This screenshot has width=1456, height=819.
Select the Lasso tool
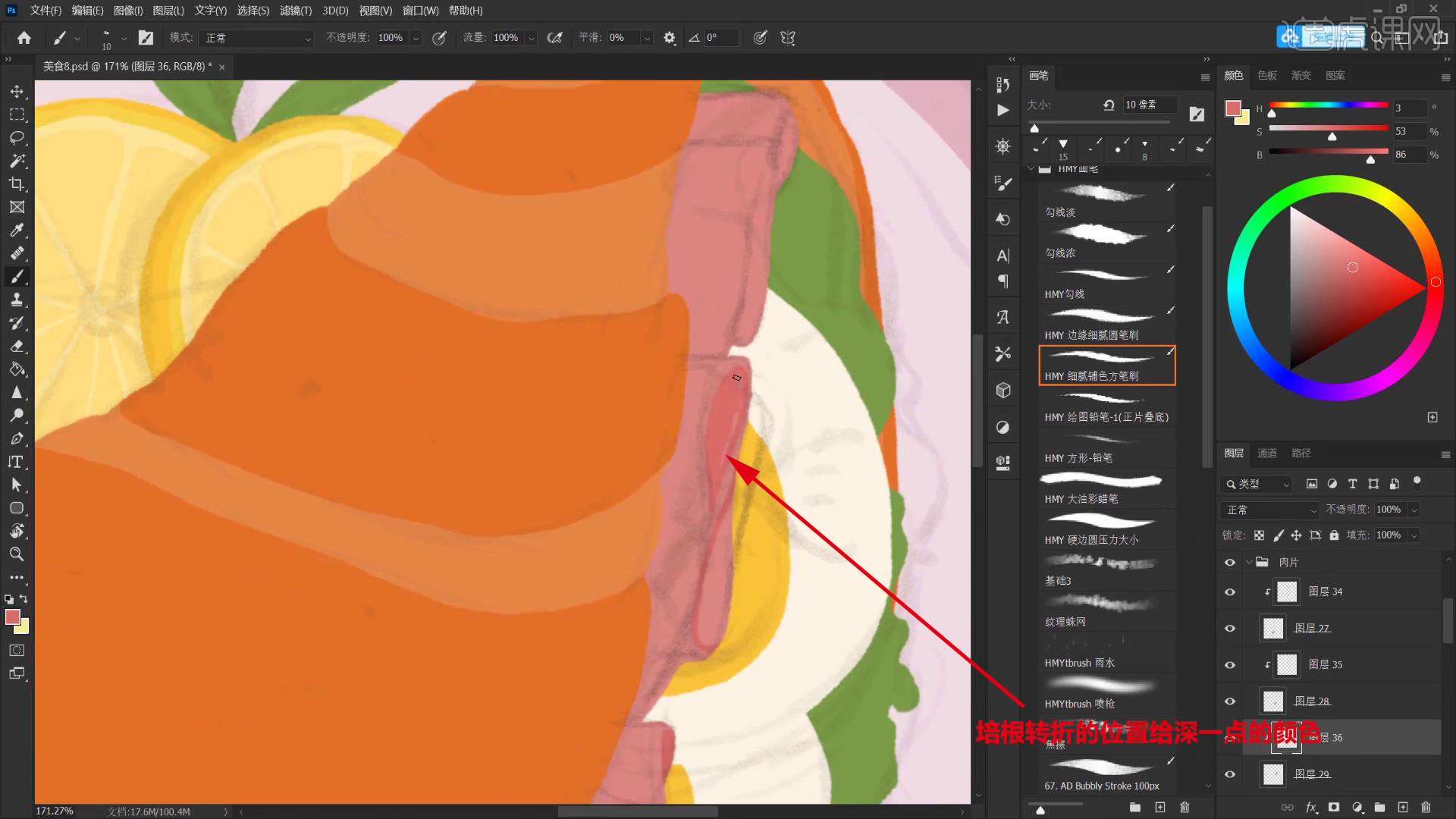(x=17, y=138)
